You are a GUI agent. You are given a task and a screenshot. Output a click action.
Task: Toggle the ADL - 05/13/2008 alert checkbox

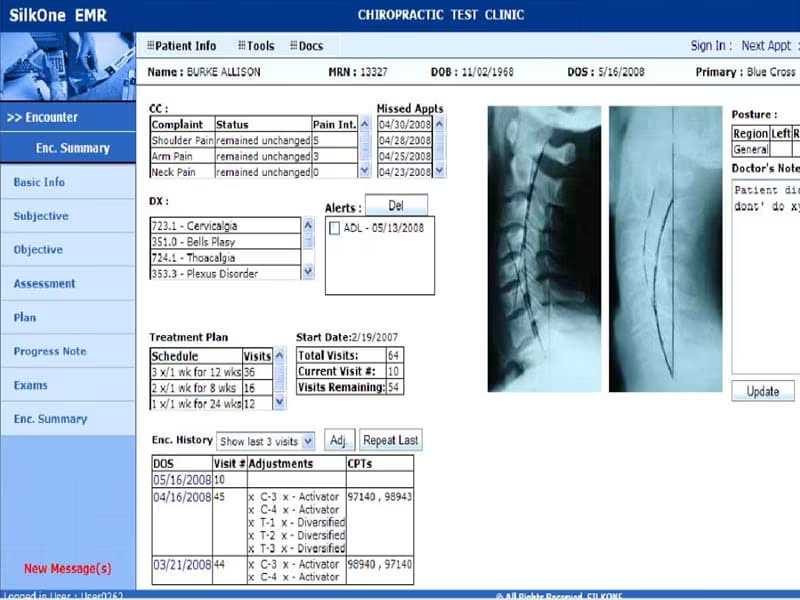[x=334, y=228]
